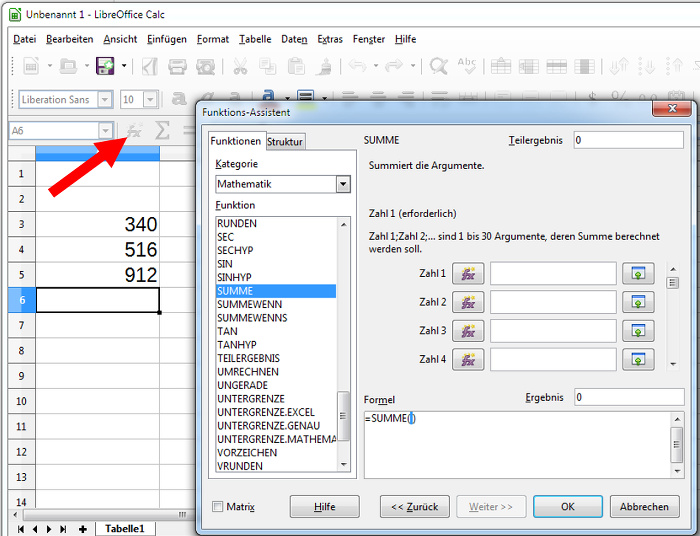Click the << Zurück button
Image resolution: width=700 pixels, height=536 pixels.
click(415, 507)
